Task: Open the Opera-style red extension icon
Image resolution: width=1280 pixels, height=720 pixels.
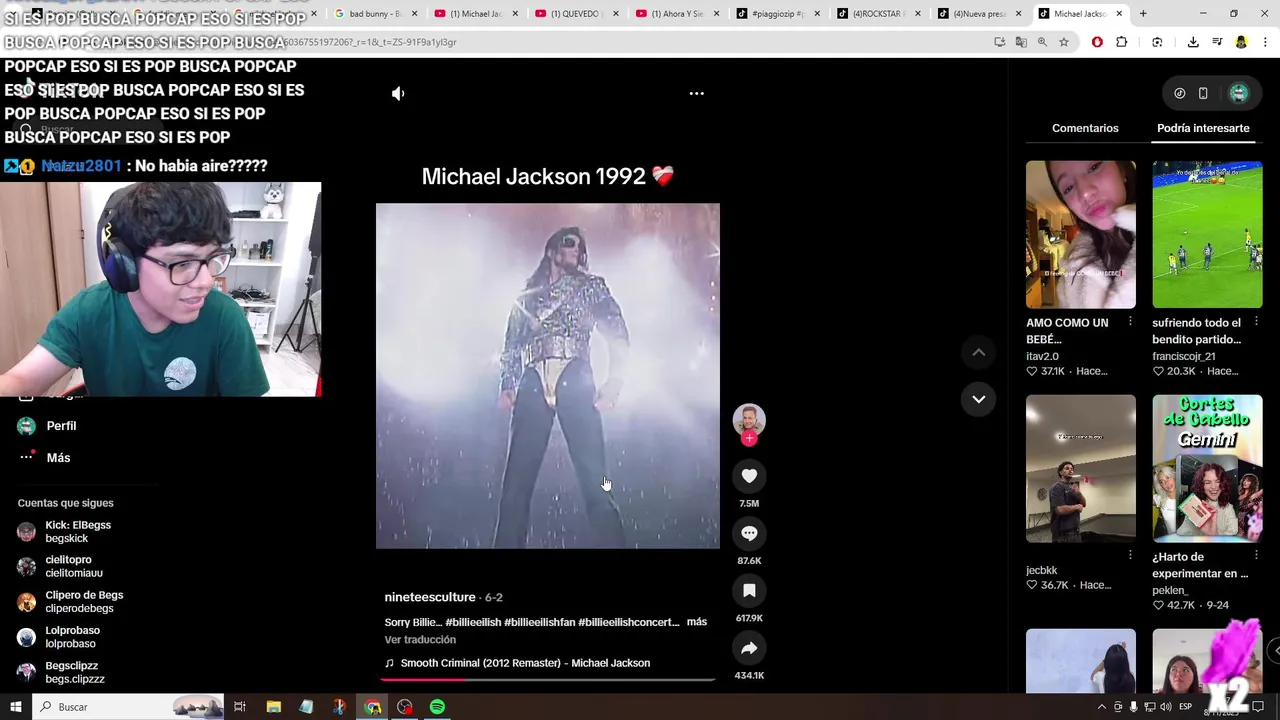Action: 1097,42
